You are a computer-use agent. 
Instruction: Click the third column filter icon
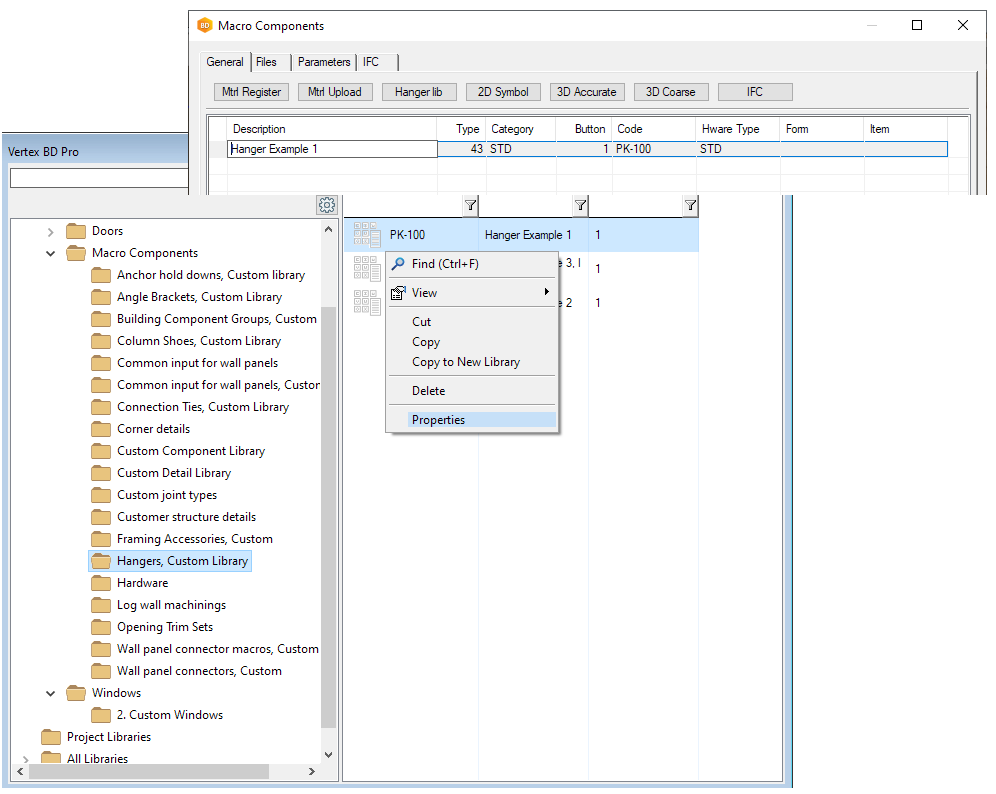click(x=690, y=206)
